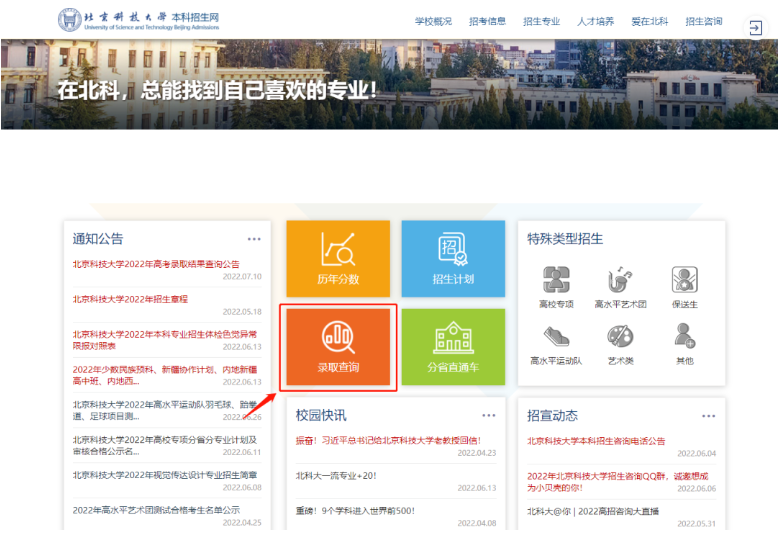Expand more items in 通知公告 panel
Image resolution: width=778 pixels, height=542 pixels.
[x=254, y=239]
